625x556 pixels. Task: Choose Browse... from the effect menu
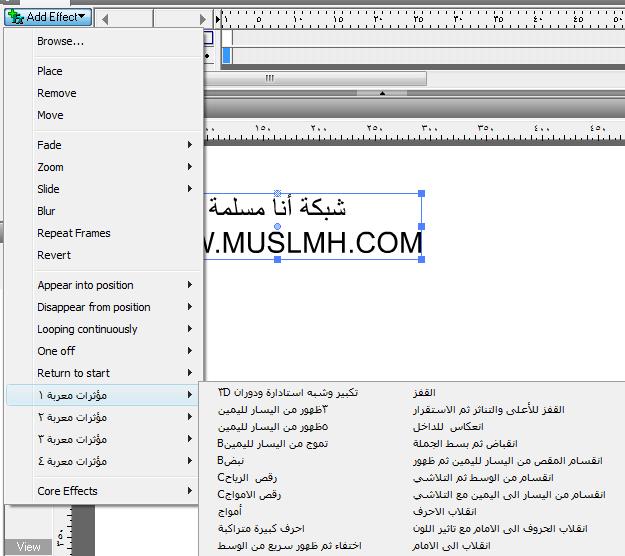tap(60, 42)
